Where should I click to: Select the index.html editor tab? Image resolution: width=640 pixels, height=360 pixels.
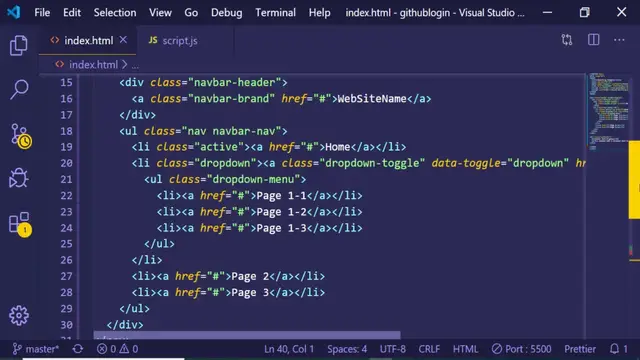pos(89,40)
